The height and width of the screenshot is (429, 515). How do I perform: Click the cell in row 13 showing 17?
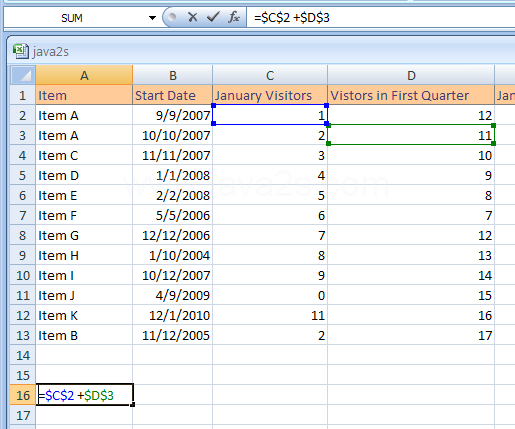tap(411, 335)
